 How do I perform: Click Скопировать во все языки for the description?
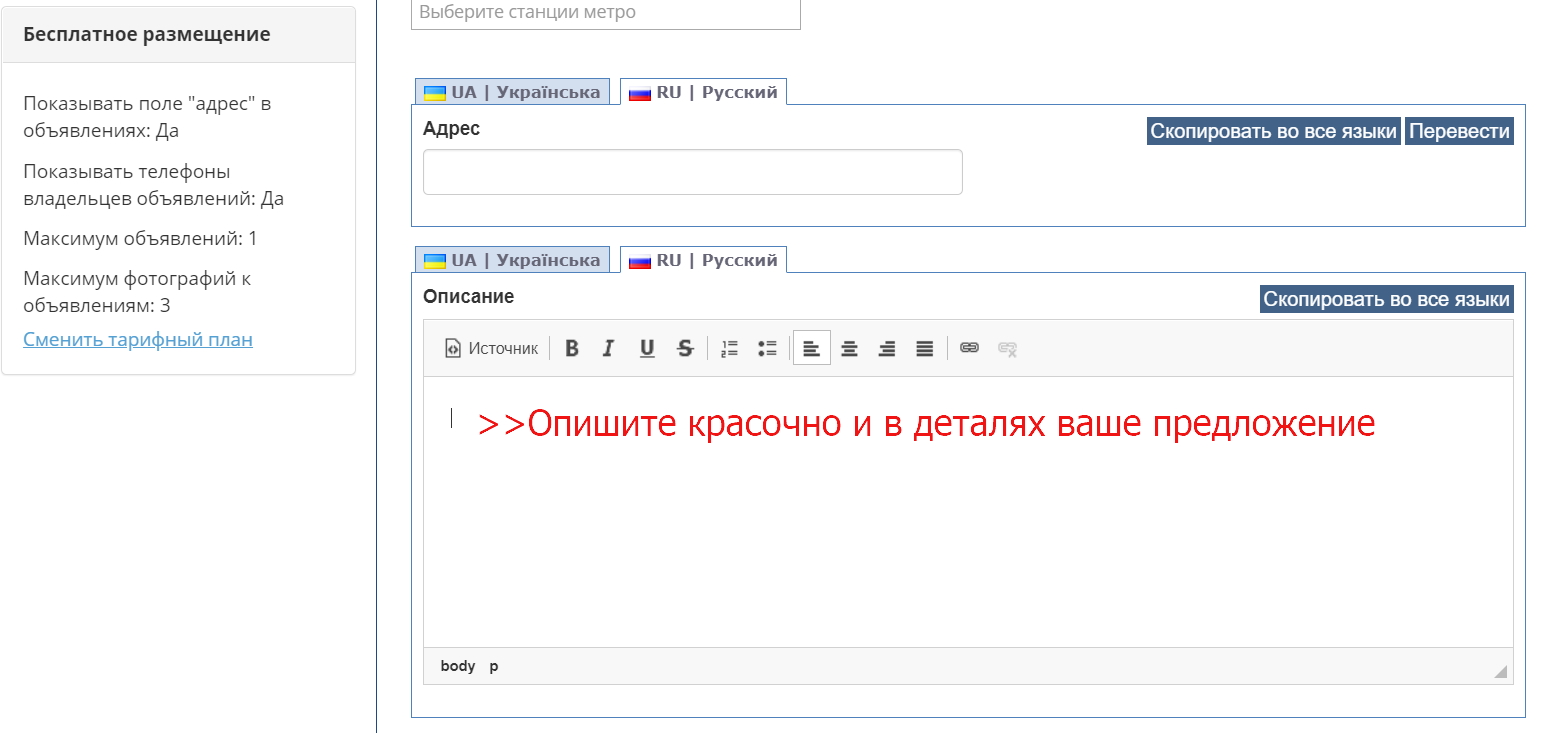point(1386,299)
